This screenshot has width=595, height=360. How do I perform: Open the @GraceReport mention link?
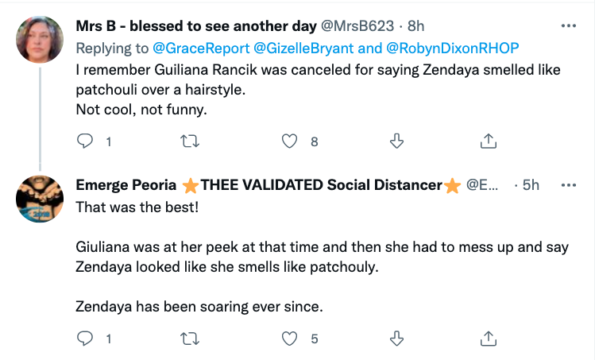tap(201, 48)
